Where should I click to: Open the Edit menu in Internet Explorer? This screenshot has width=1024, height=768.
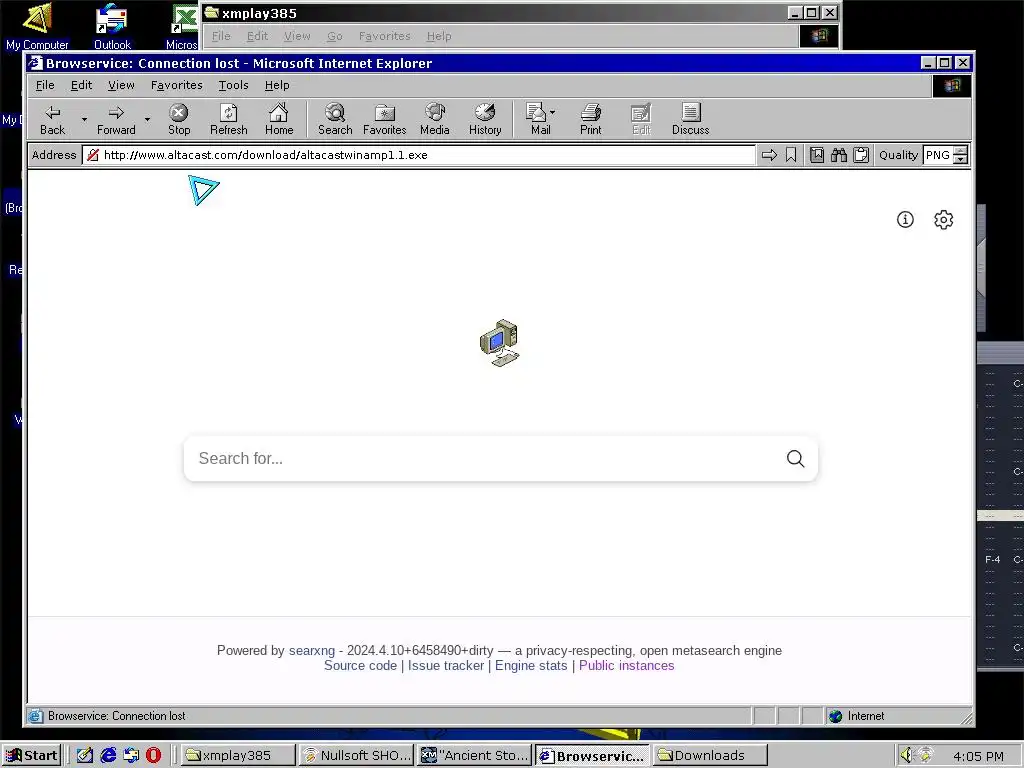point(82,85)
